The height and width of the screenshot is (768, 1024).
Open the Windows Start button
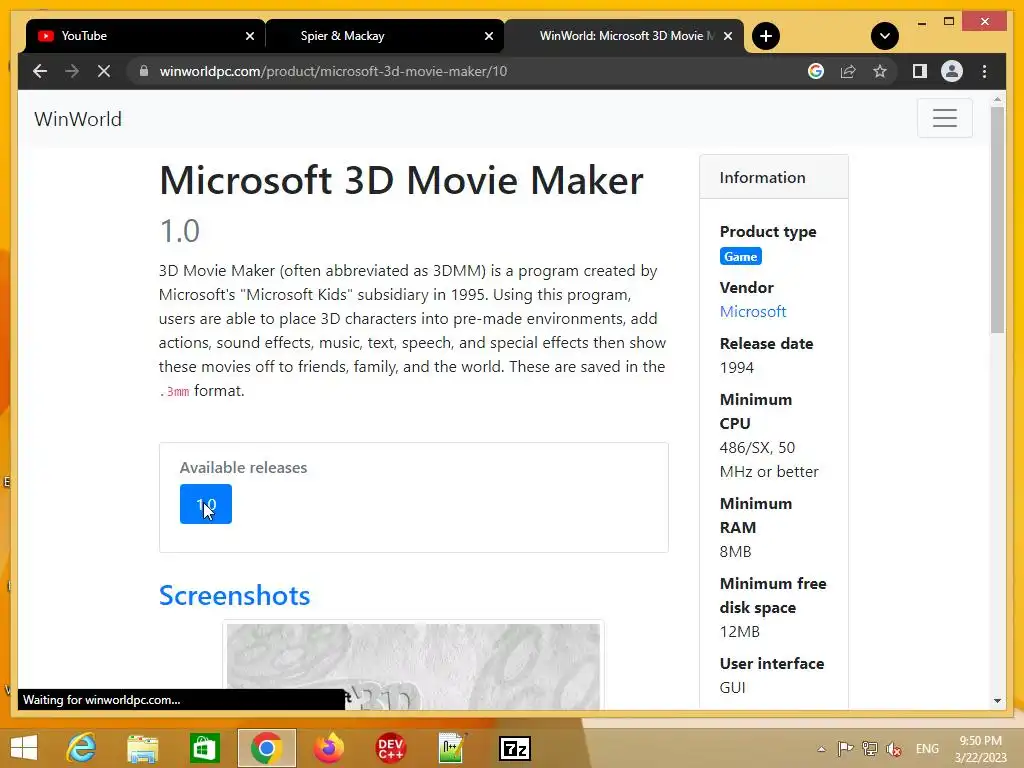click(x=24, y=748)
